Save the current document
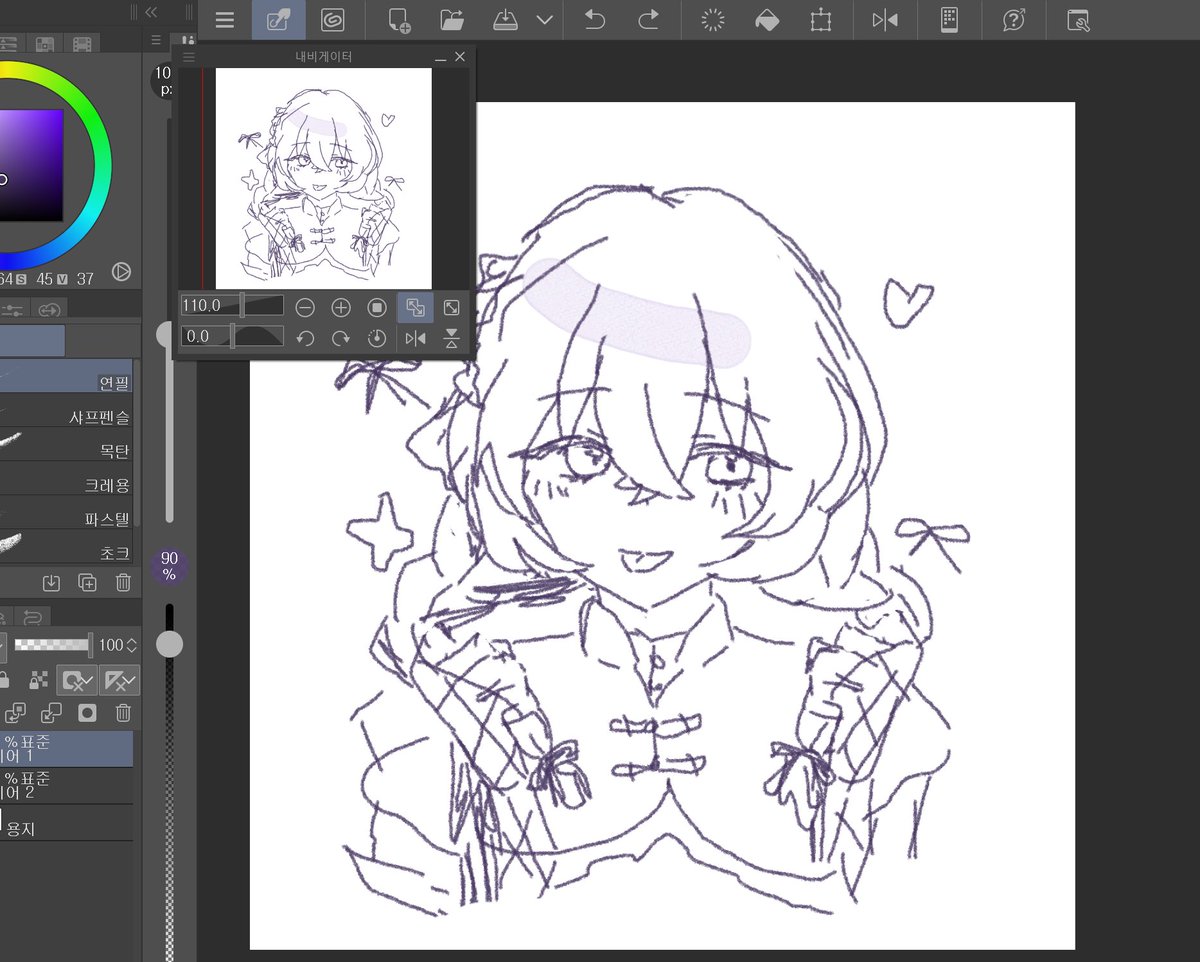The width and height of the screenshot is (1200, 962). [x=506, y=20]
